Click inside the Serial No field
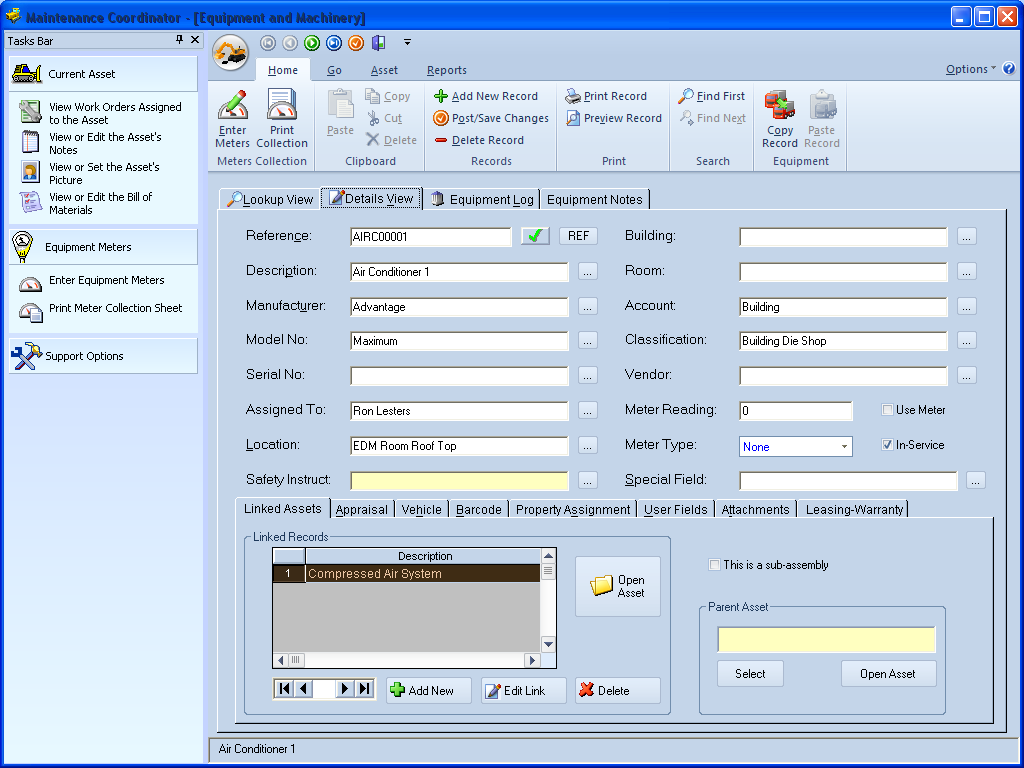 pos(458,375)
